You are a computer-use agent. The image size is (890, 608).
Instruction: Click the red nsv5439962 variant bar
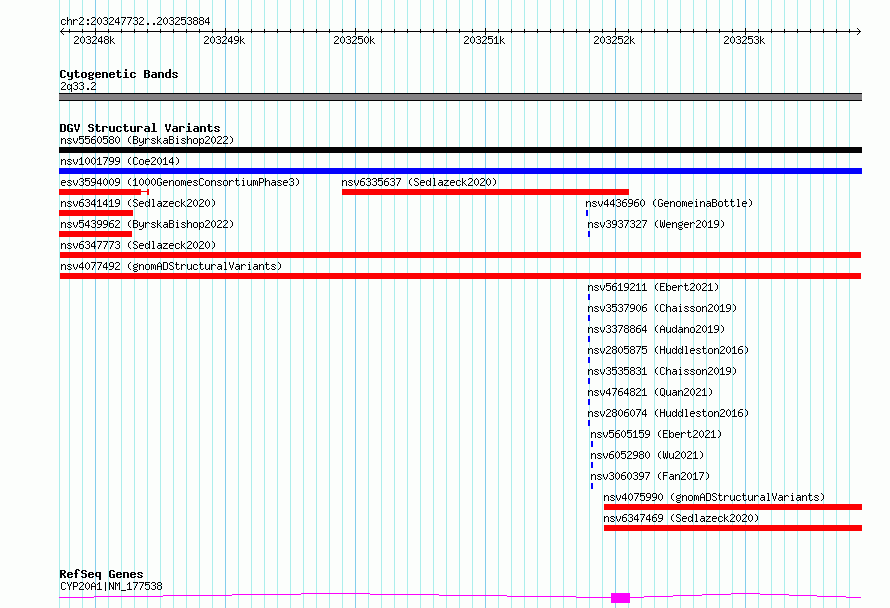(x=95, y=234)
